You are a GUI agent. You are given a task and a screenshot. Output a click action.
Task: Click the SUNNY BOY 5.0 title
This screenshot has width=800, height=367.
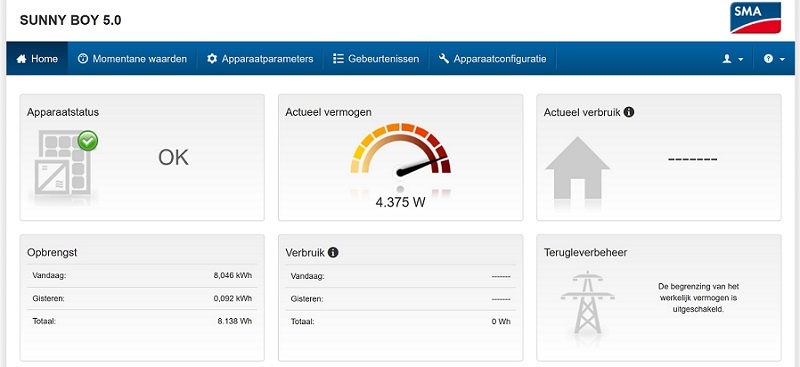coord(70,20)
